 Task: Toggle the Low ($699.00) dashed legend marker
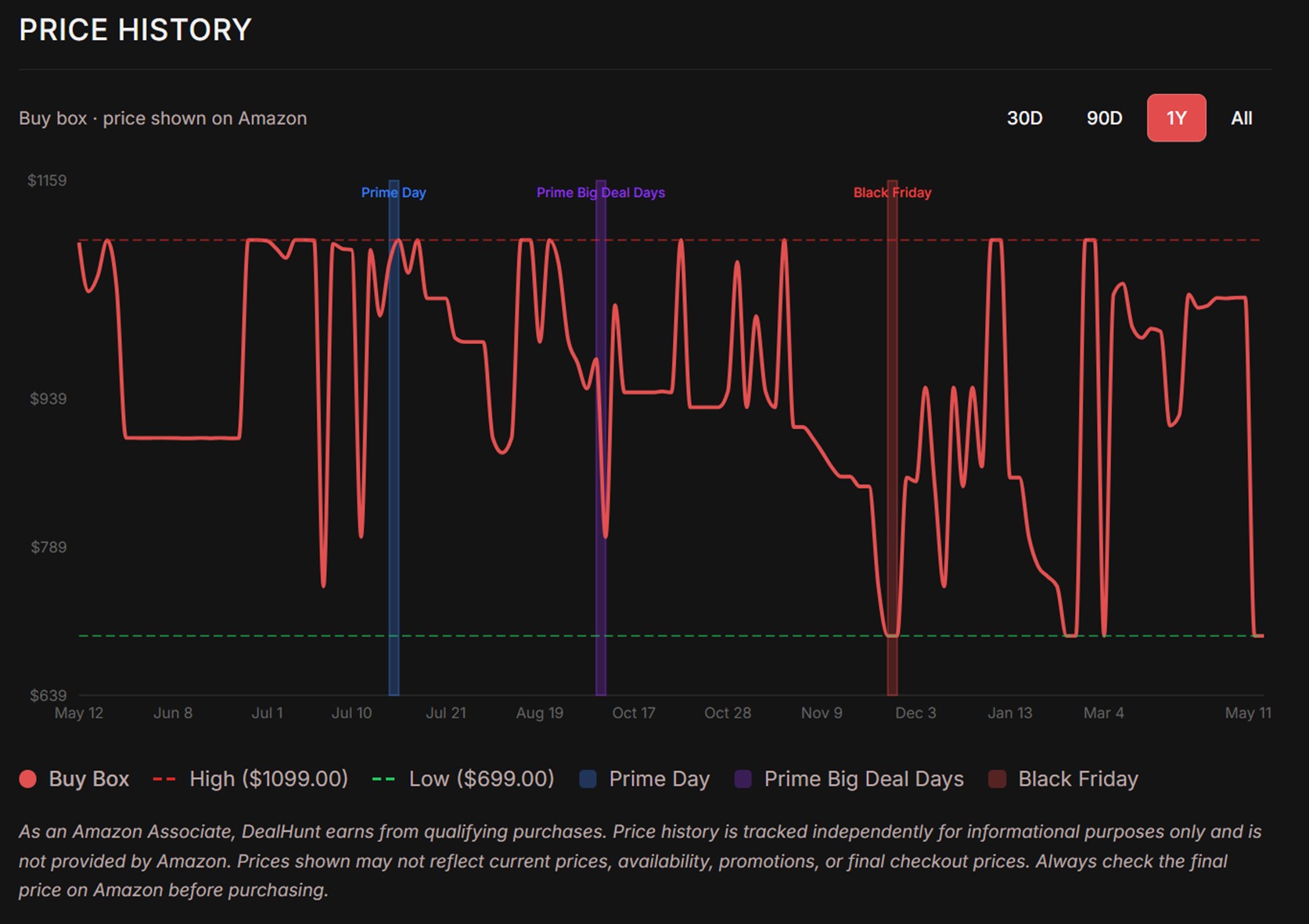pyautogui.click(x=383, y=779)
